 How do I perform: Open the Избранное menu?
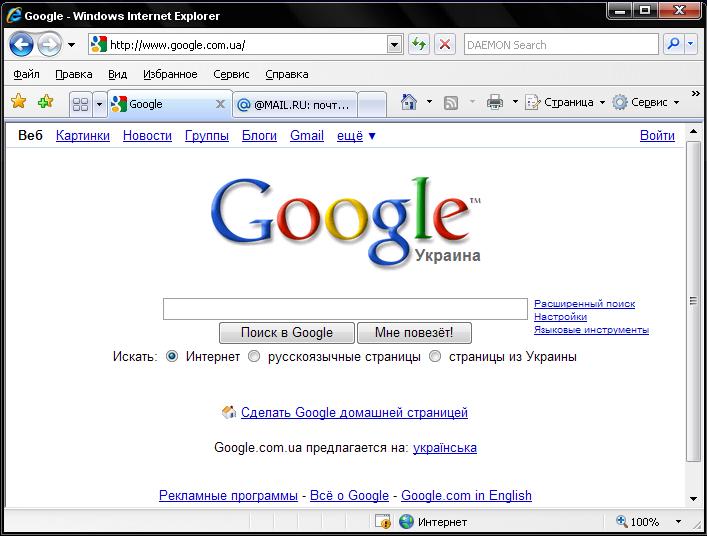coord(170,74)
